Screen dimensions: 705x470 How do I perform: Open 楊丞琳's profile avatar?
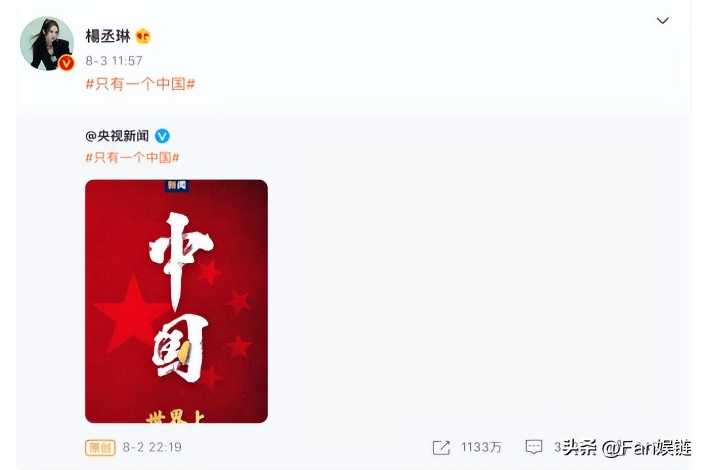pos(46,44)
